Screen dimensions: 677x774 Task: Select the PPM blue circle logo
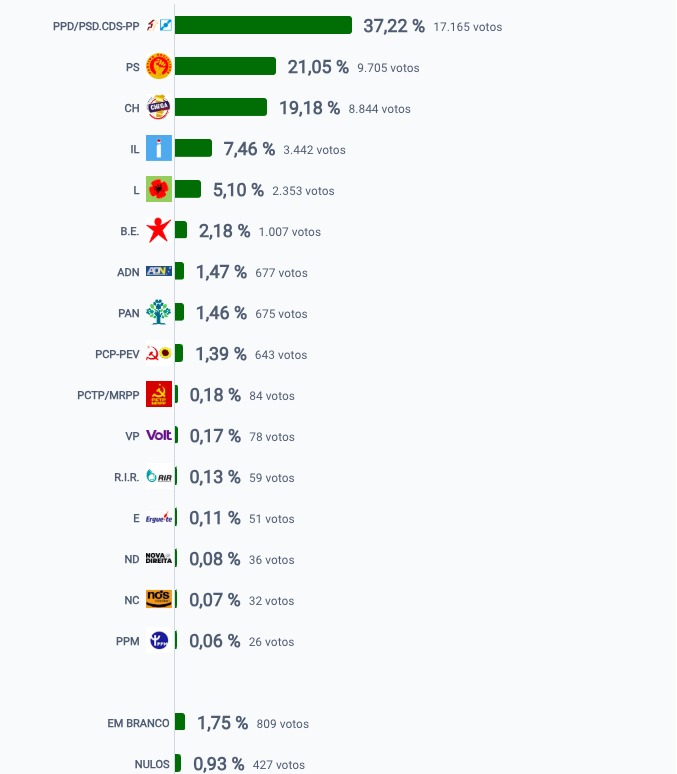[x=159, y=640]
